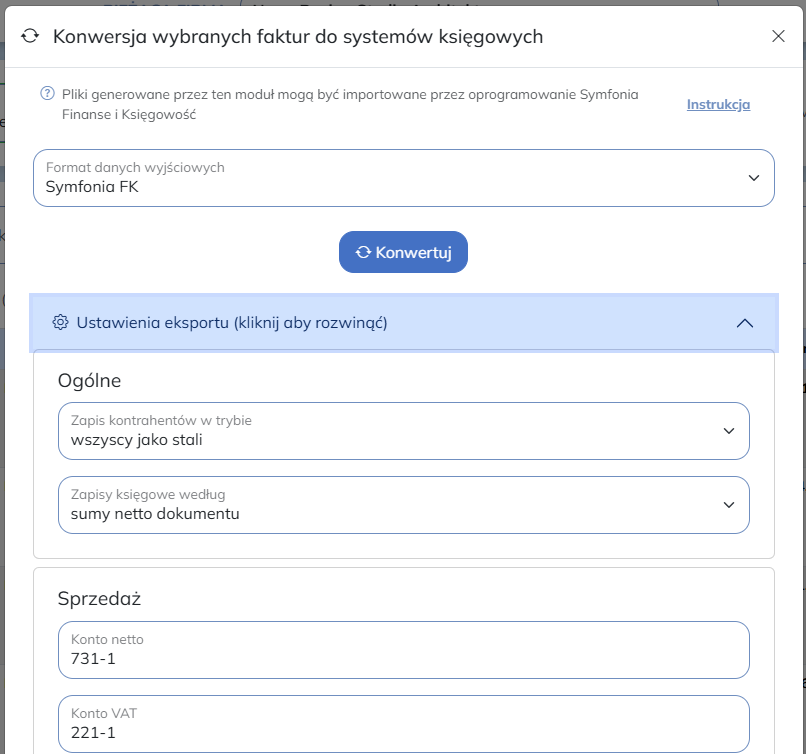The width and height of the screenshot is (806, 754).
Task: Select the sumy netto dokumentu combo box
Action: point(400,505)
